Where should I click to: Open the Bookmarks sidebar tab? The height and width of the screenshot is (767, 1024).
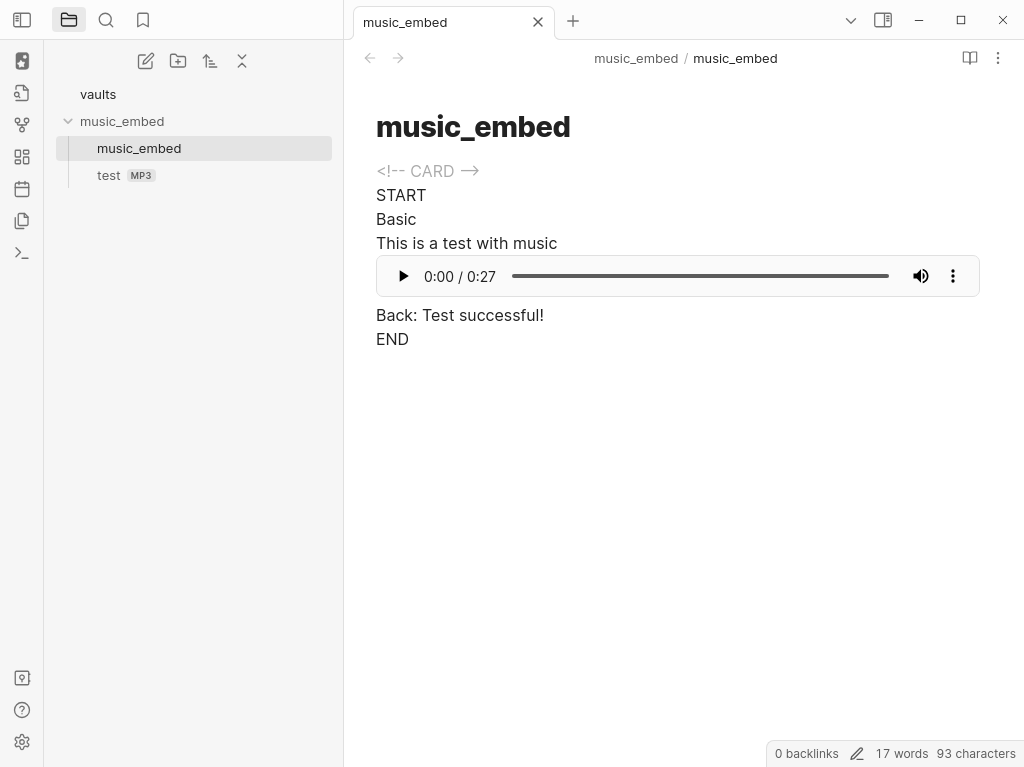click(143, 20)
